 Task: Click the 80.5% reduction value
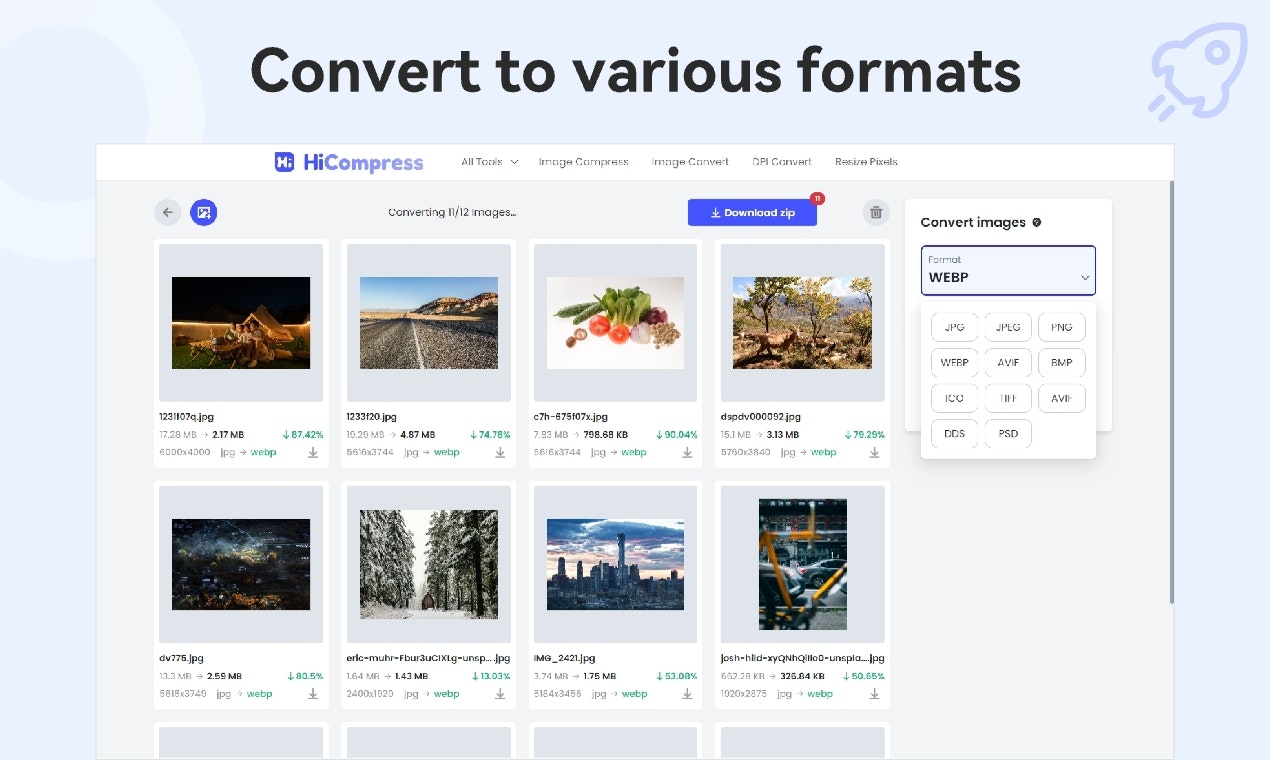(305, 676)
